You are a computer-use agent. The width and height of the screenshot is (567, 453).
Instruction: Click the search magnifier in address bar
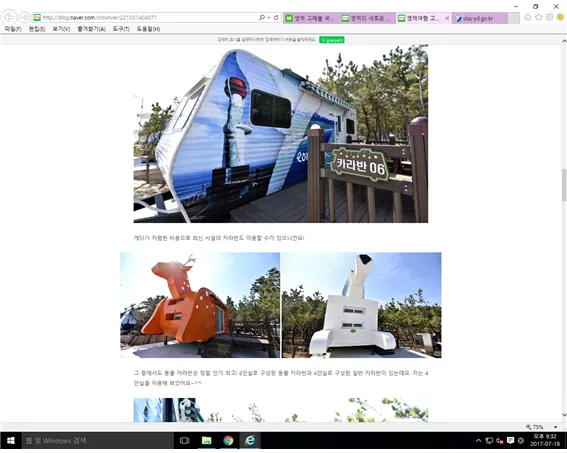(x=262, y=17)
